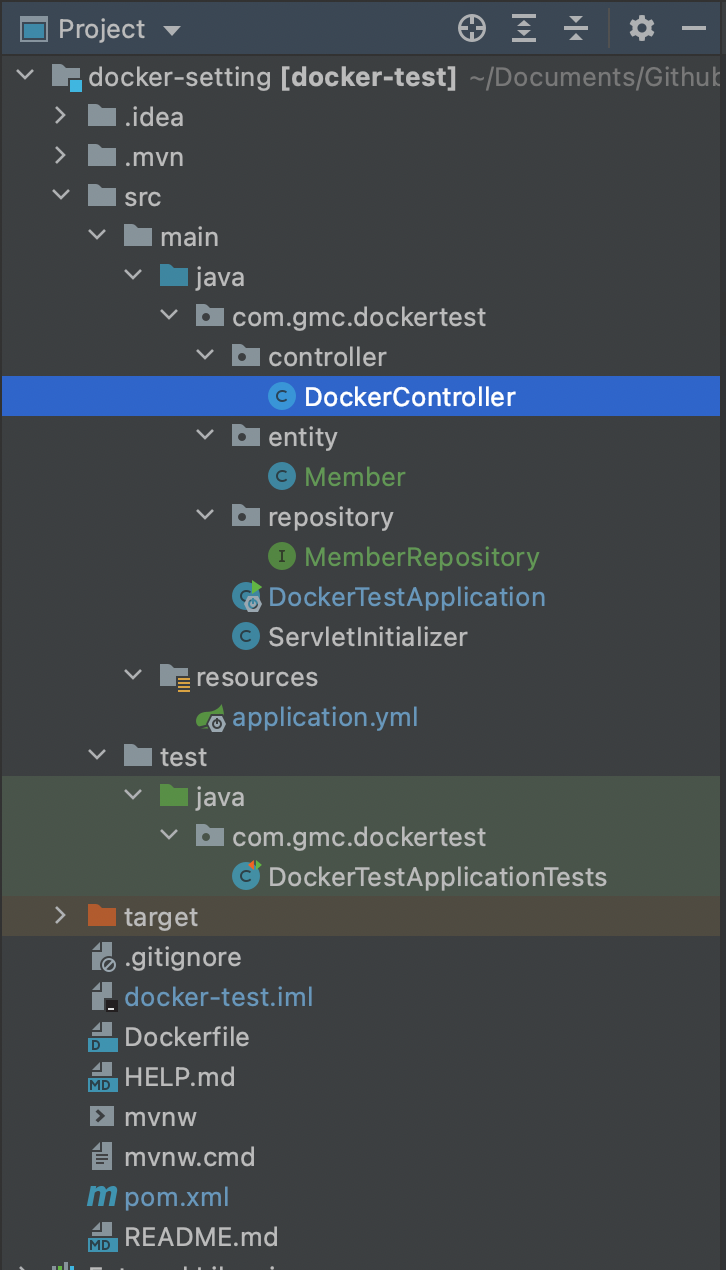
Task: Collapse the resources folder
Action: [x=133, y=676]
